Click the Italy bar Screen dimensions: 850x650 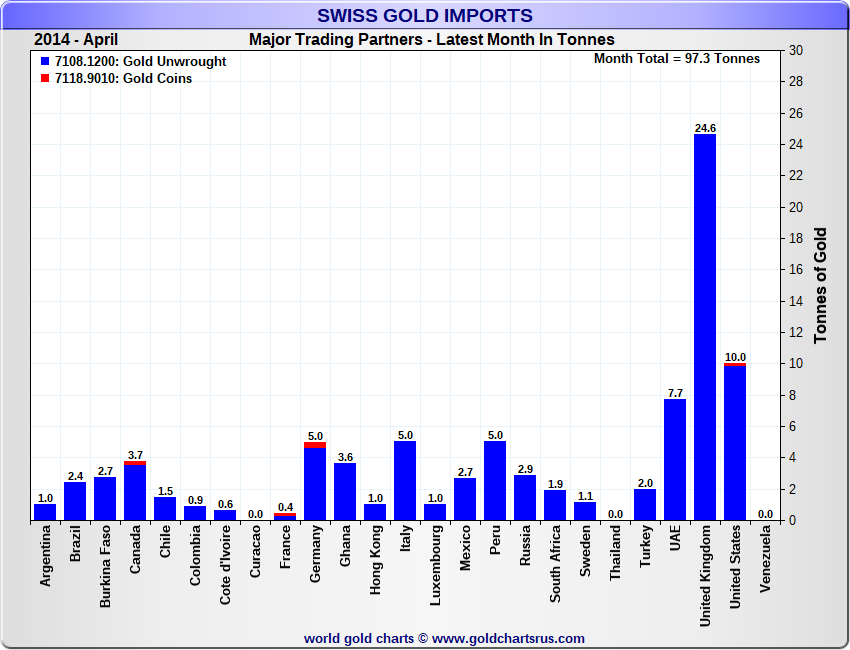pos(405,481)
